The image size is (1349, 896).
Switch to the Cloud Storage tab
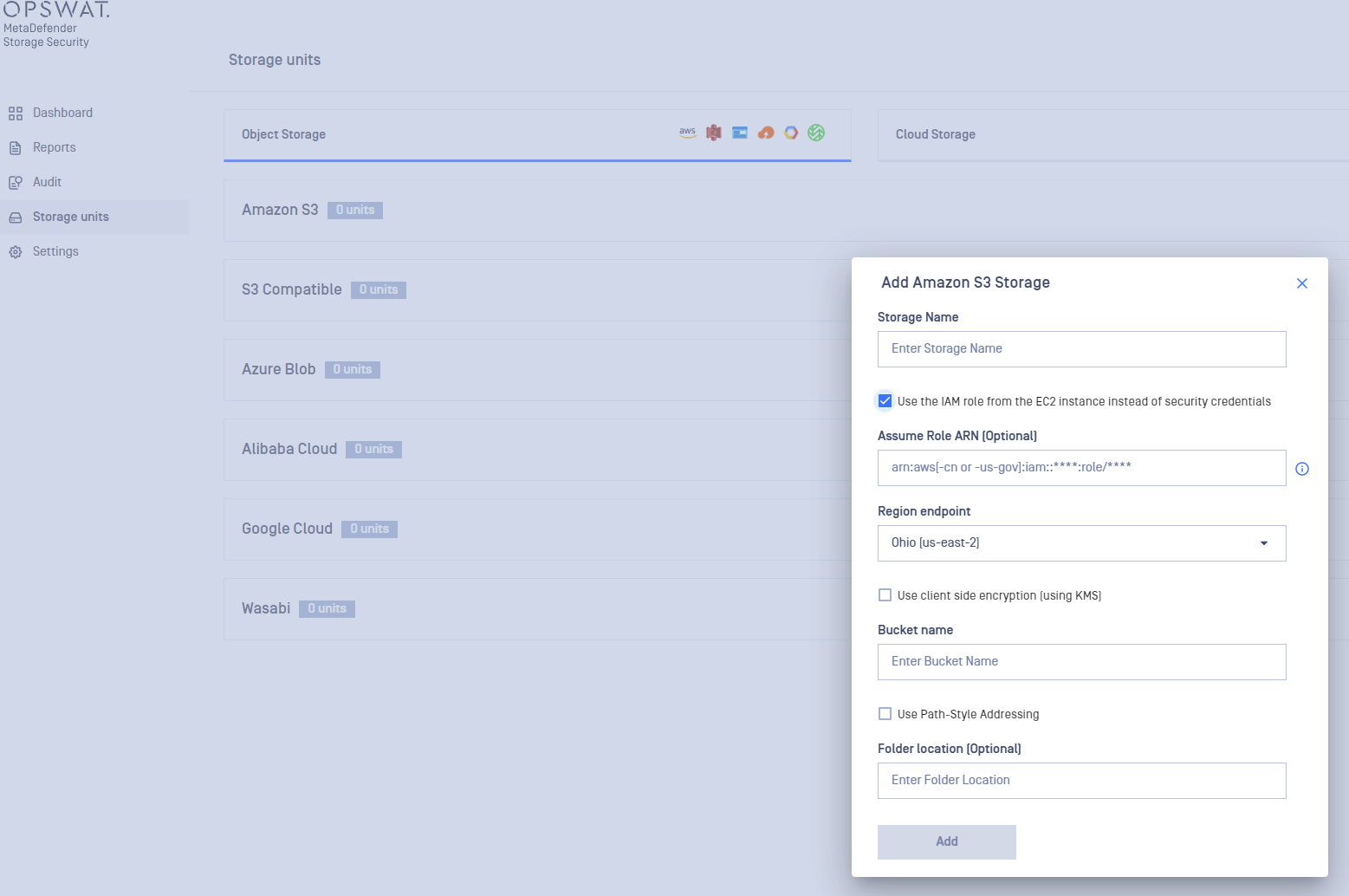pyautogui.click(x=1113, y=134)
